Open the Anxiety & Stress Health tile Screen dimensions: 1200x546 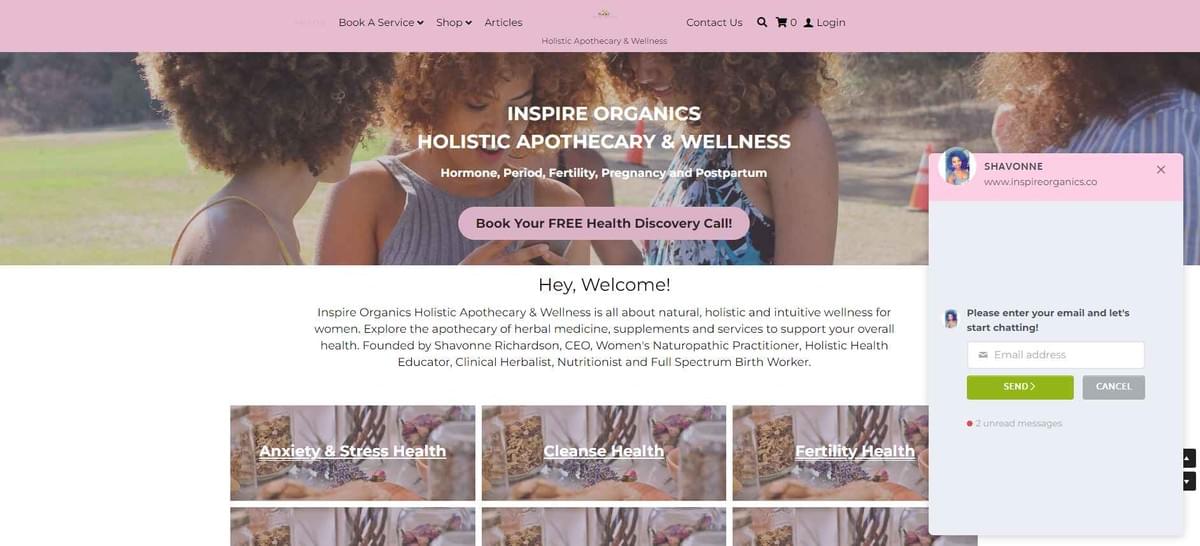coord(353,452)
